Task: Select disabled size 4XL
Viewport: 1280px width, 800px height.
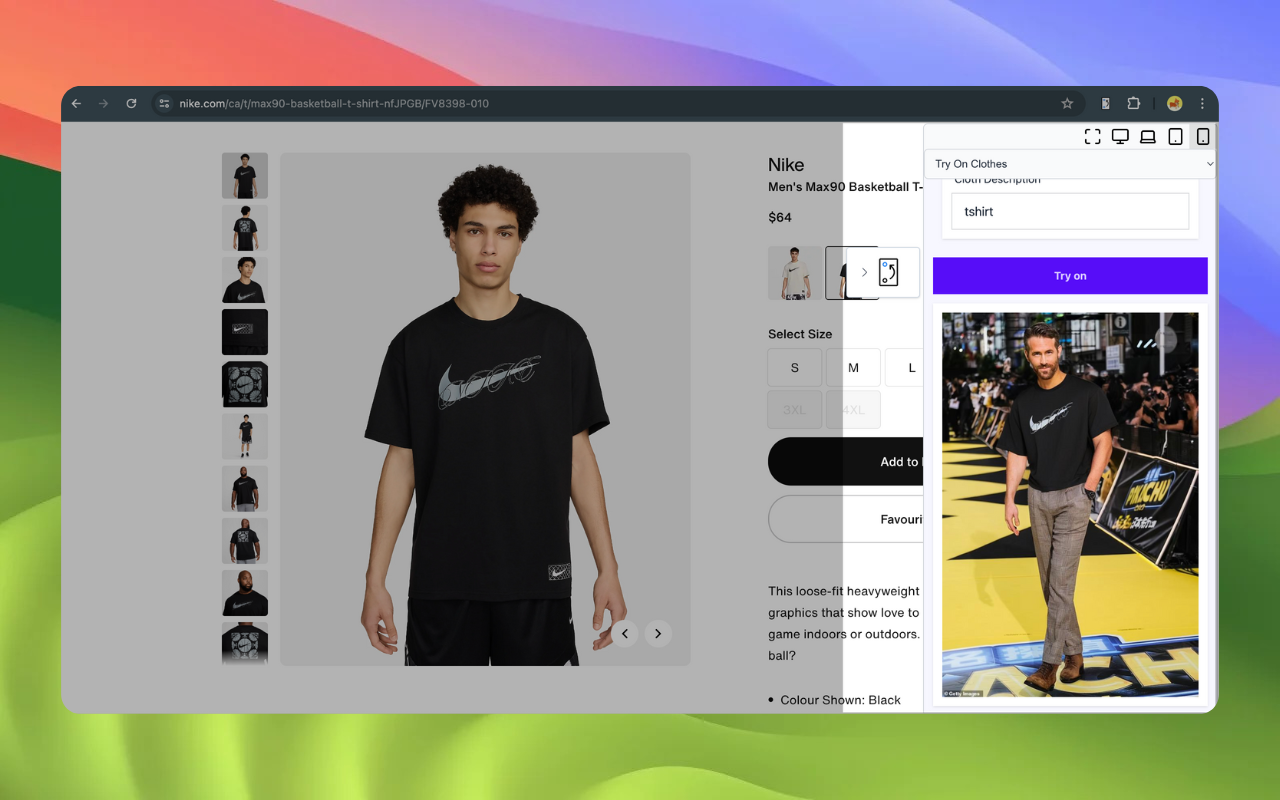Action: click(x=853, y=410)
